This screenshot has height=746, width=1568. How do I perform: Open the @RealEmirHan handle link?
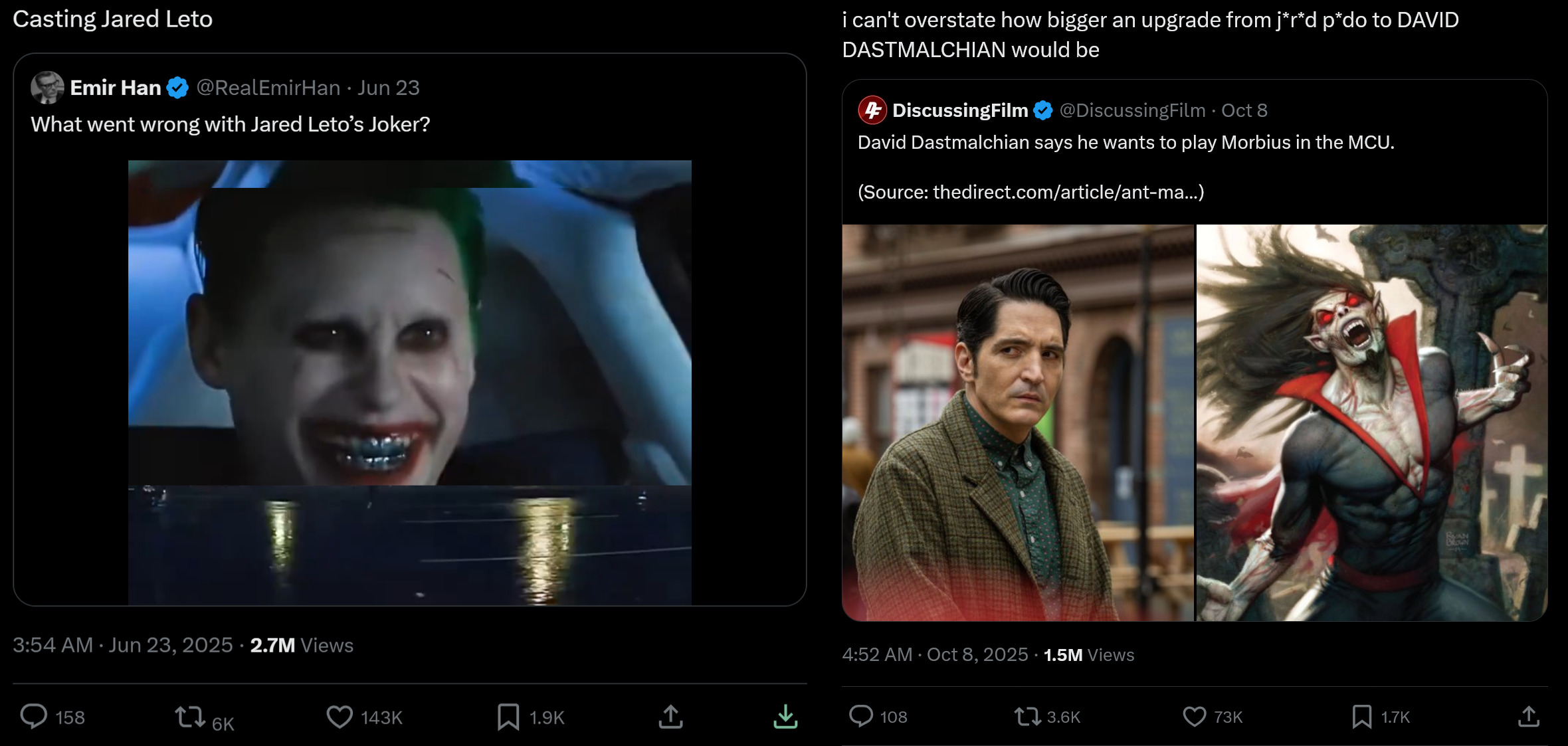pyautogui.click(x=268, y=88)
